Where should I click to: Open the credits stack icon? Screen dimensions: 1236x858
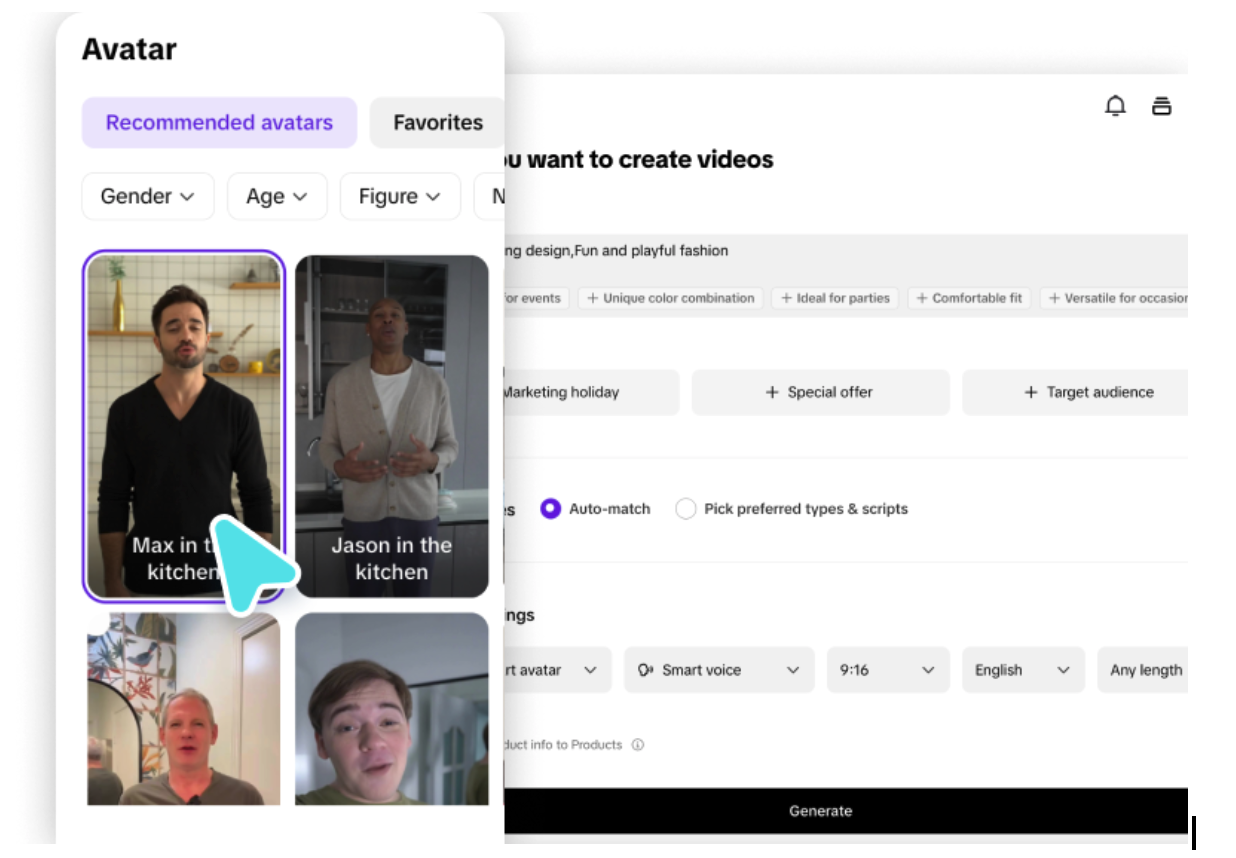pyautogui.click(x=1161, y=106)
